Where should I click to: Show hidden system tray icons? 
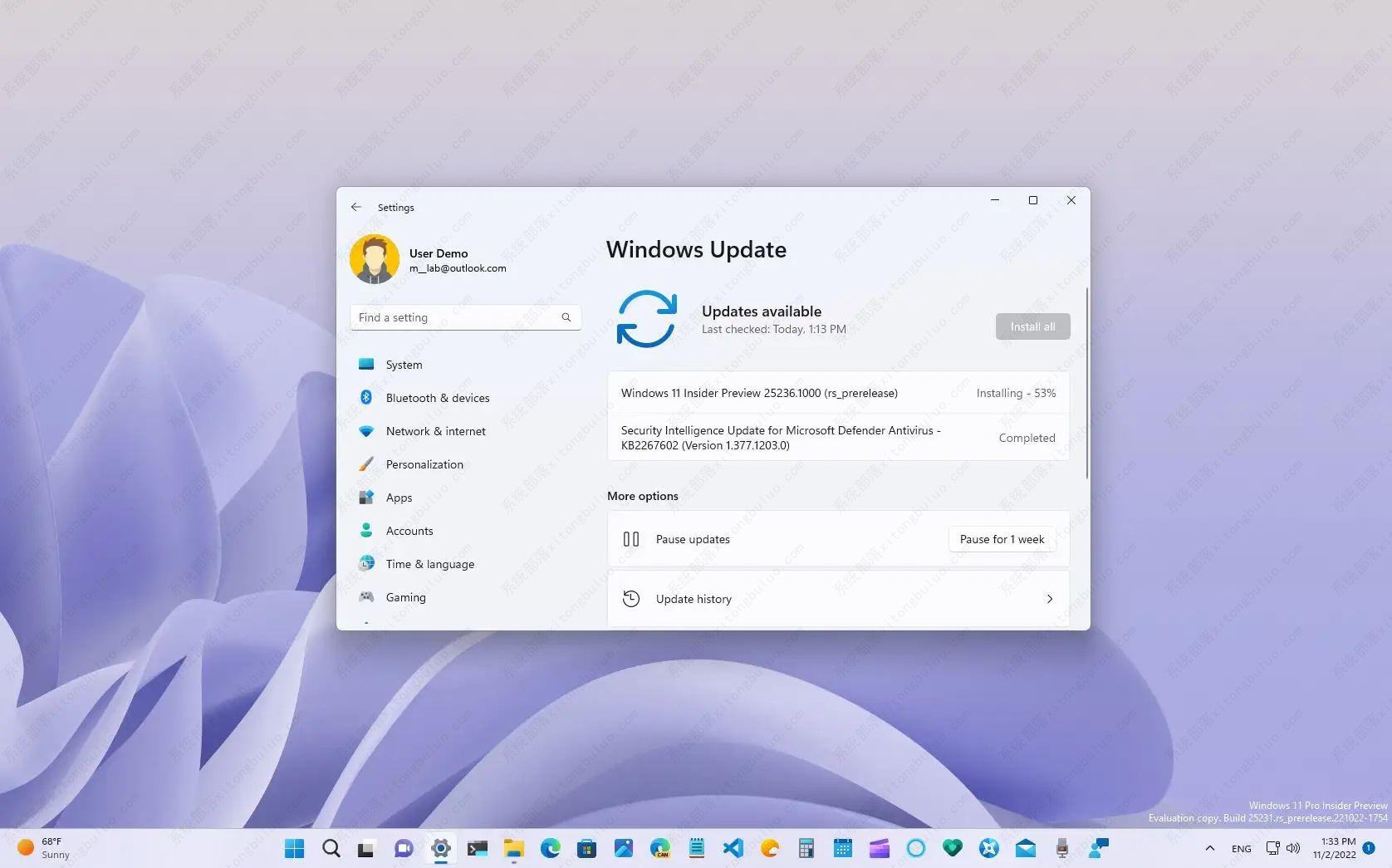1209,848
